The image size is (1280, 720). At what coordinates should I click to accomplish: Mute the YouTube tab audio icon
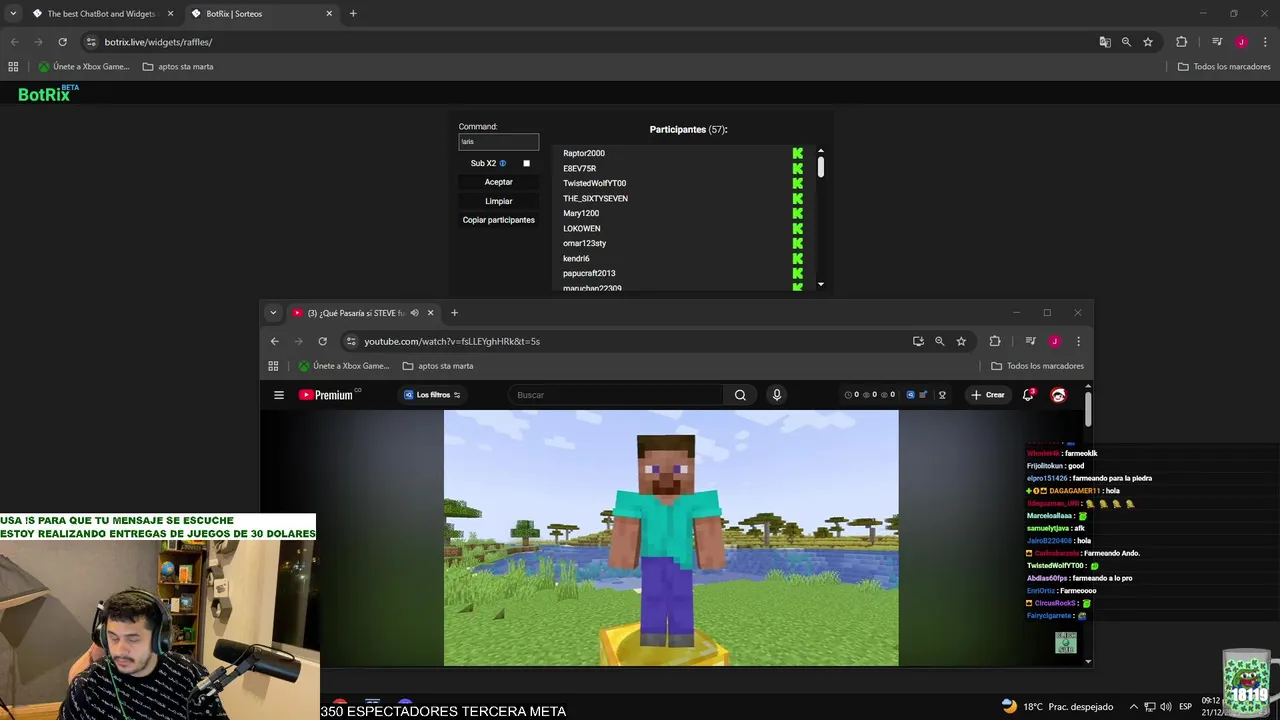pos(414,313)
